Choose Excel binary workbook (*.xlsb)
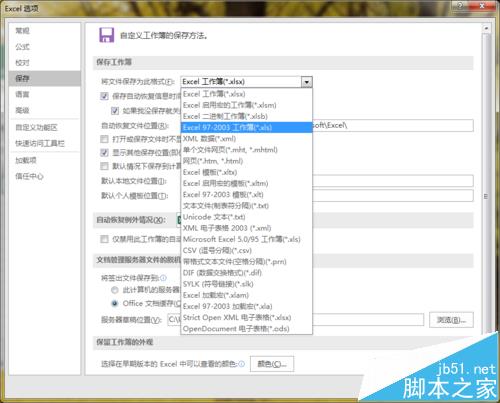This screenshot has height=403, width=500. [x=247, y=116]
